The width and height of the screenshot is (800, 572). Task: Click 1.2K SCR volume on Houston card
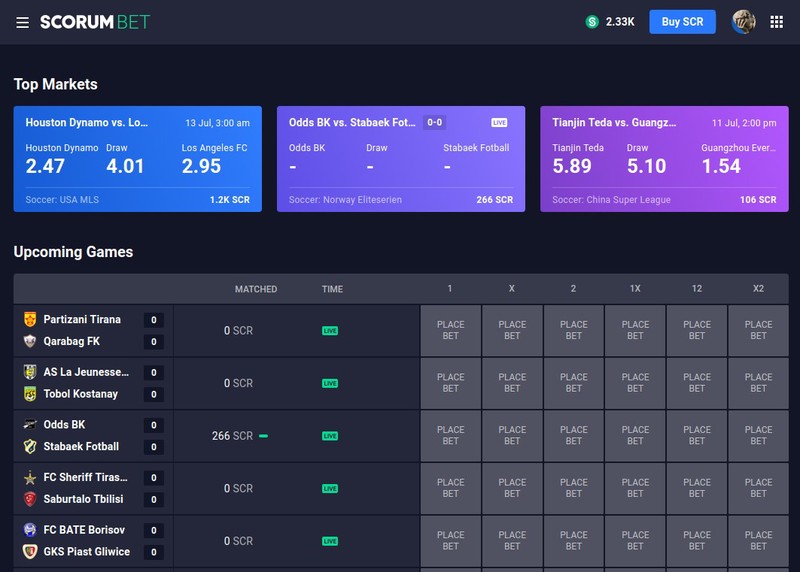(x=230, y=200)
